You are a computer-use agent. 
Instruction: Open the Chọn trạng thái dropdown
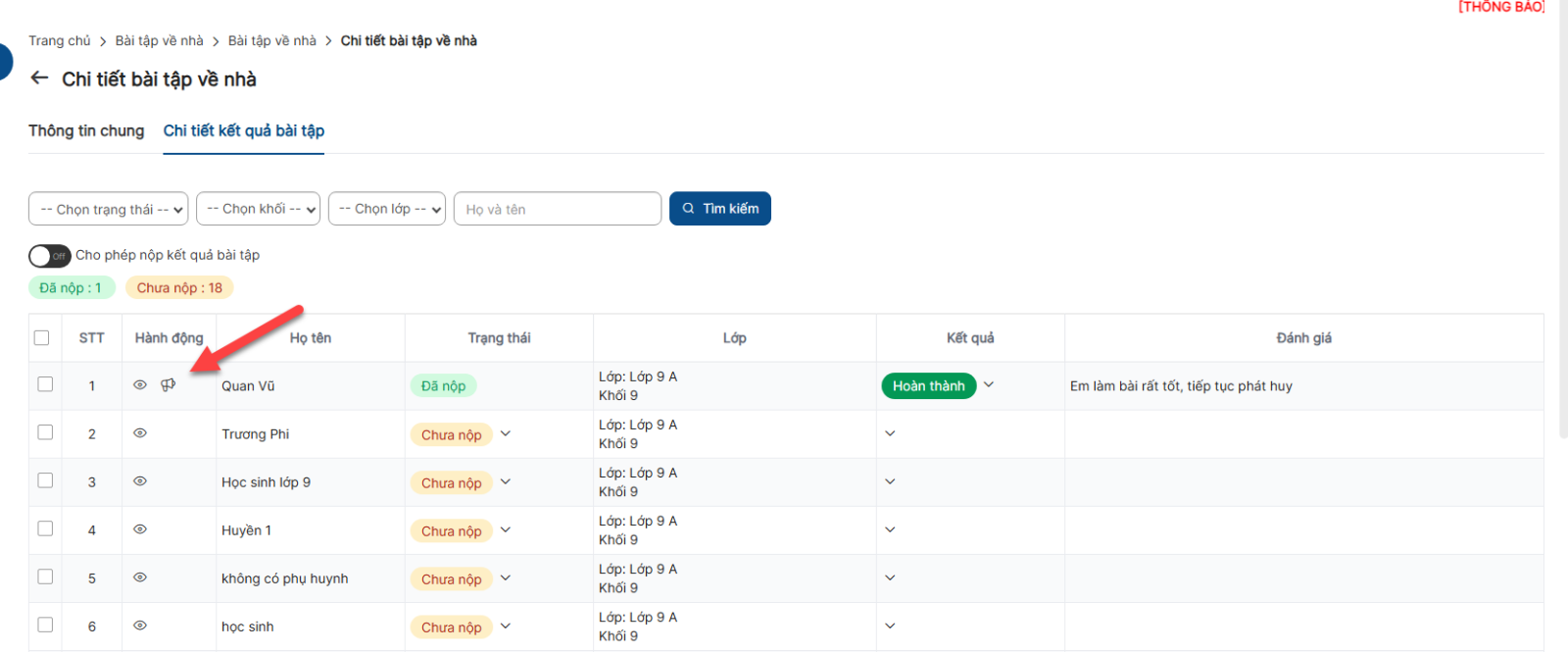coord(108,209)
